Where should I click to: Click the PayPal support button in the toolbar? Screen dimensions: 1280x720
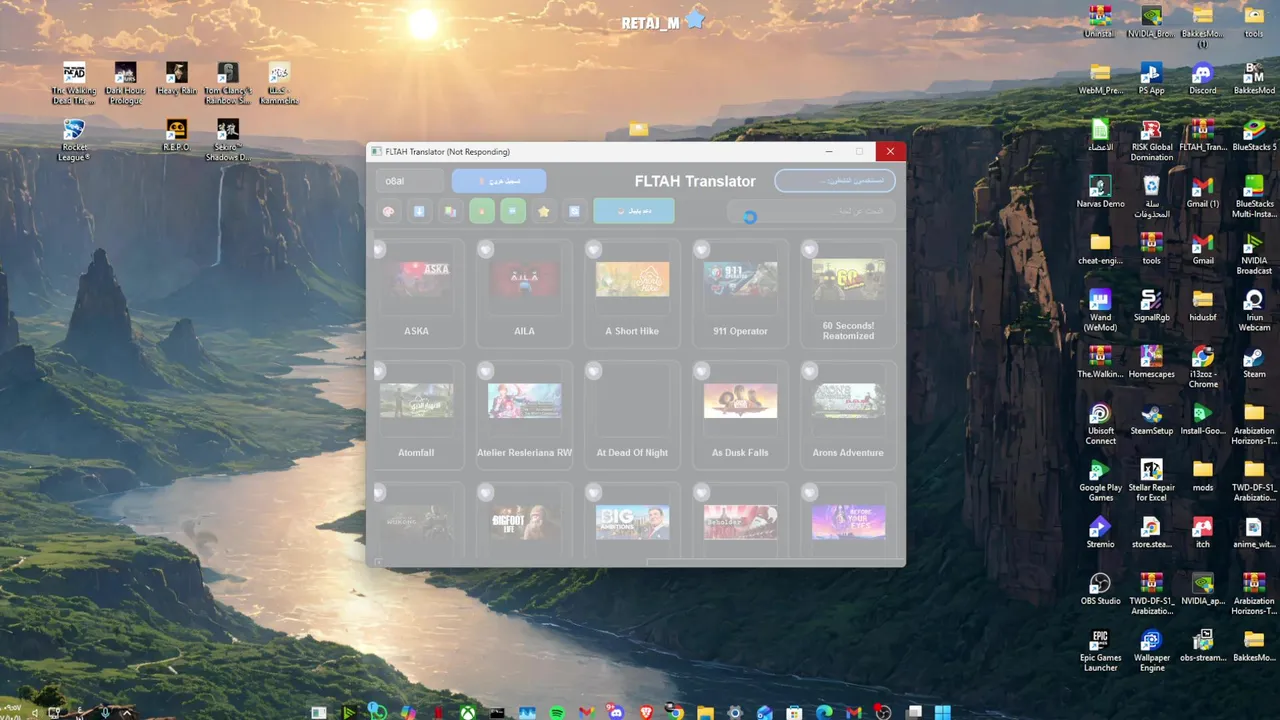click(634, 211)
